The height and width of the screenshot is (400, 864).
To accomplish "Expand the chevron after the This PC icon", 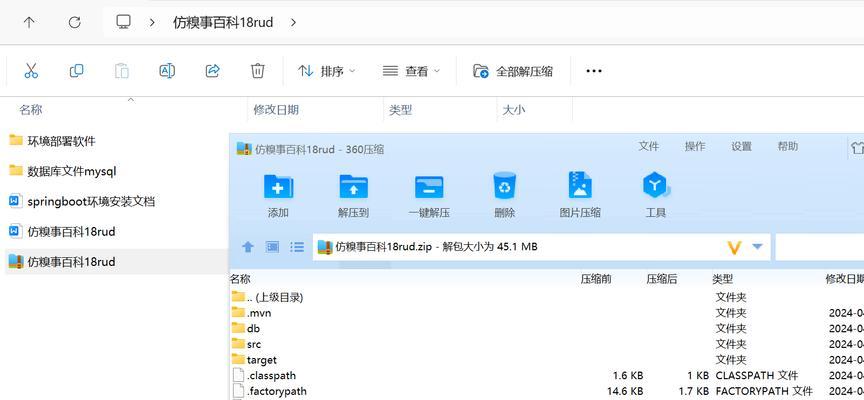I will click(x=152, y=22).
